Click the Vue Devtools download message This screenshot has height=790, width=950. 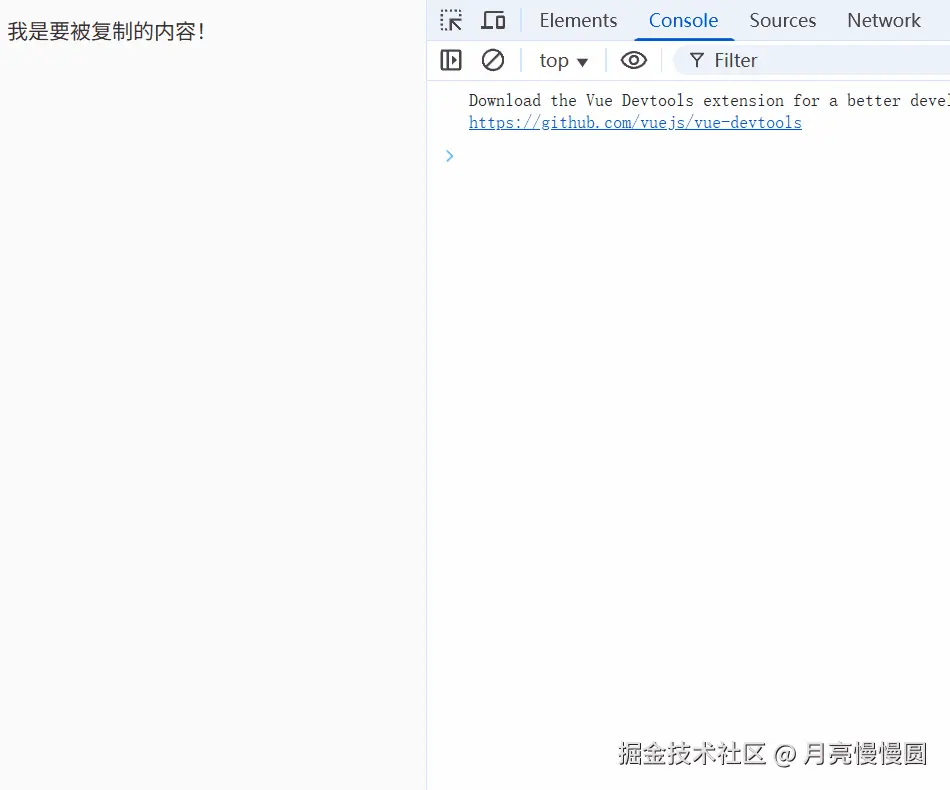700,100
